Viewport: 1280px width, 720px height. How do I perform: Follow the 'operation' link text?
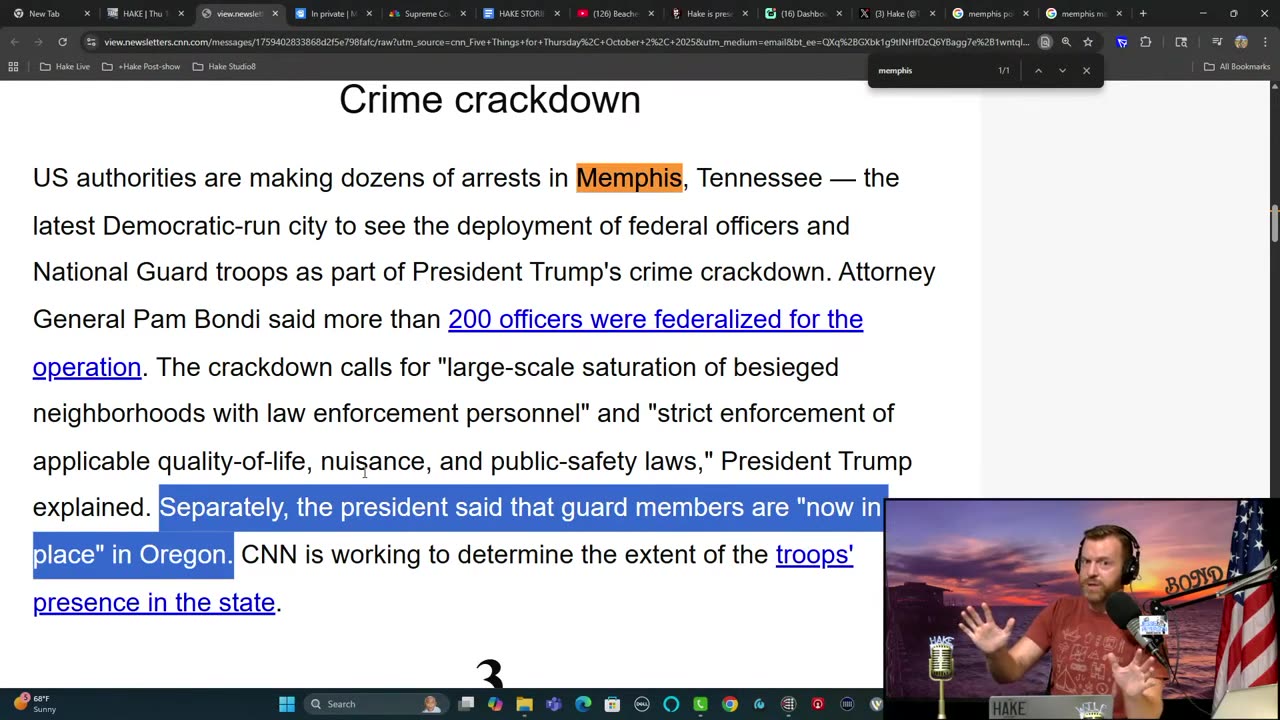pyautogui.click(x=87, y=367)
